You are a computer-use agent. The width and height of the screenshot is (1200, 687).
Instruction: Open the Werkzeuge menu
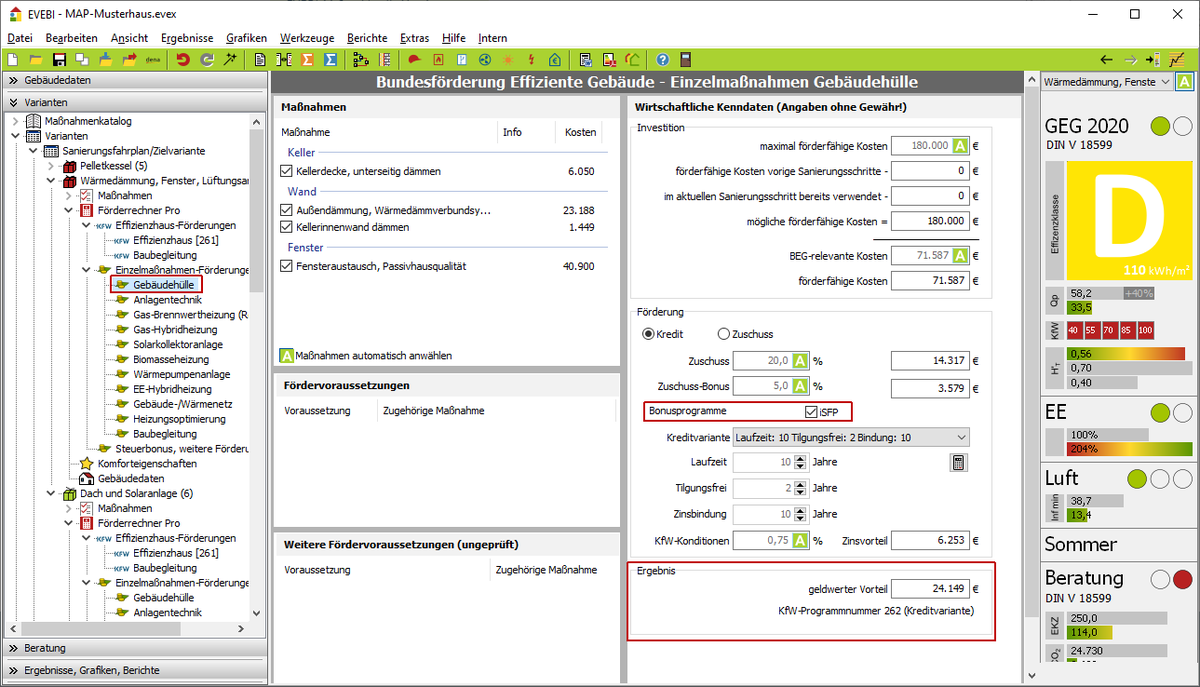coord(306,38)
